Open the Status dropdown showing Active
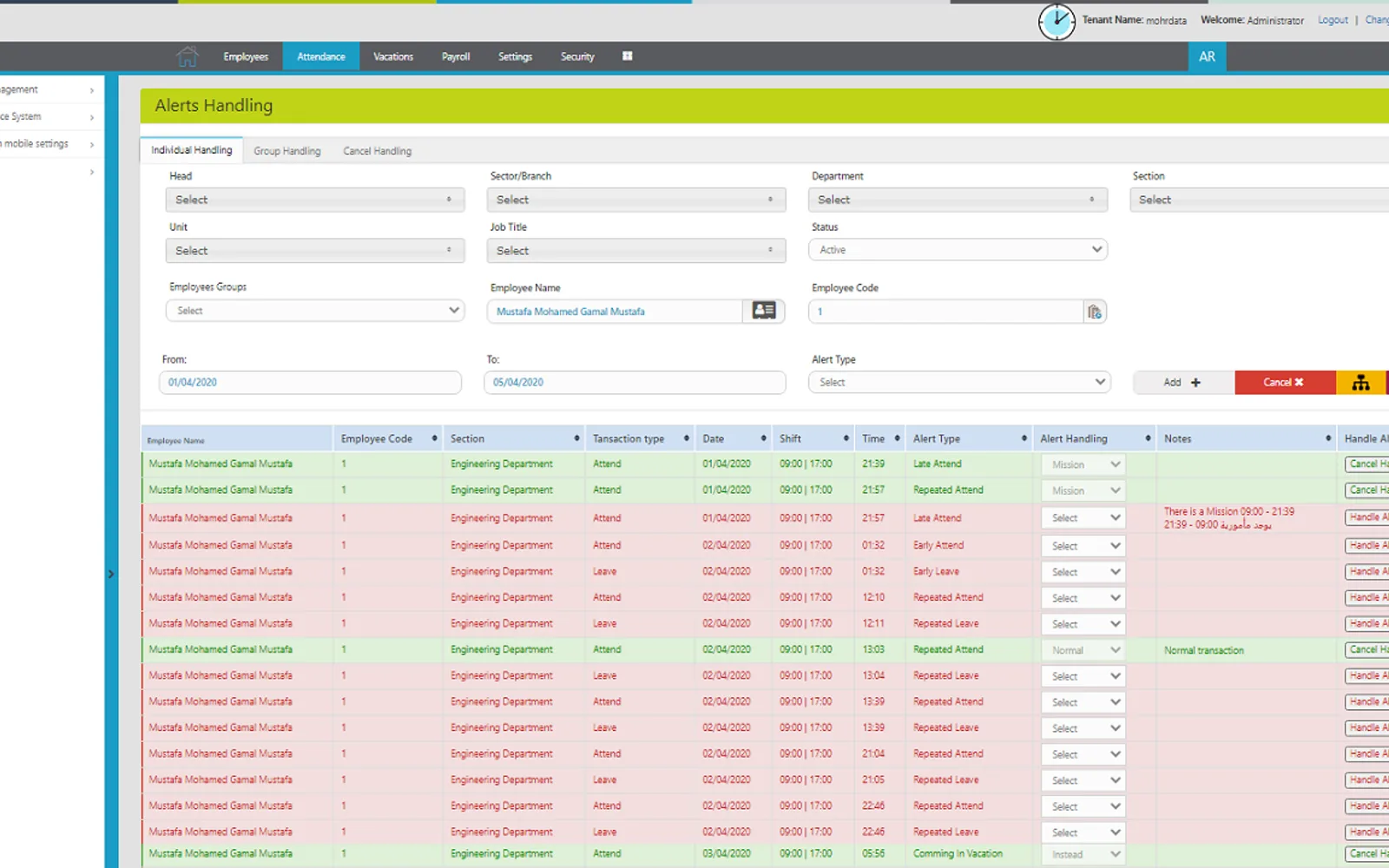1389x868 pixels. (958, 250)
